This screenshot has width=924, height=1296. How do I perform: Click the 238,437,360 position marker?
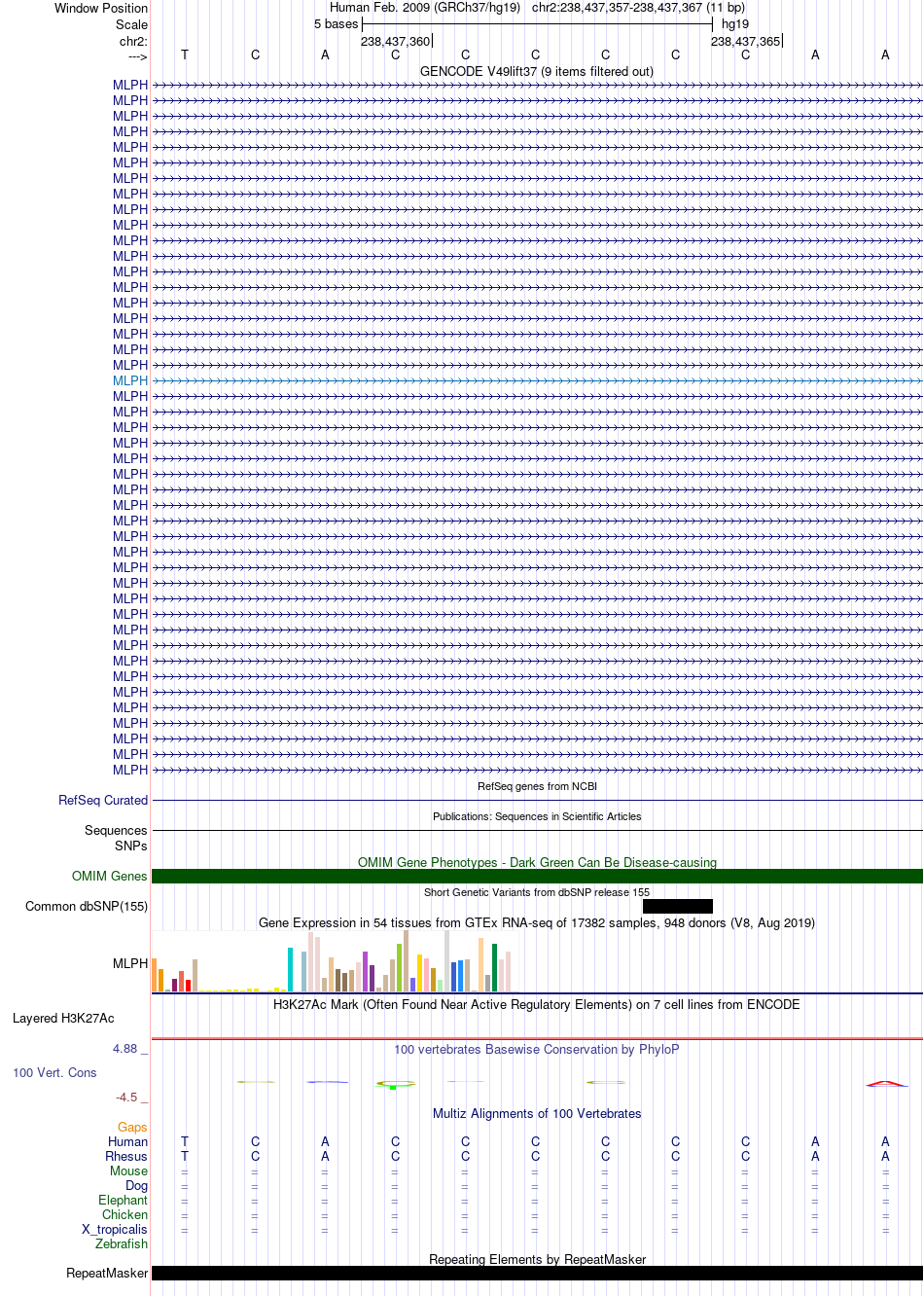pyautogui.click(x=396, y=42)
